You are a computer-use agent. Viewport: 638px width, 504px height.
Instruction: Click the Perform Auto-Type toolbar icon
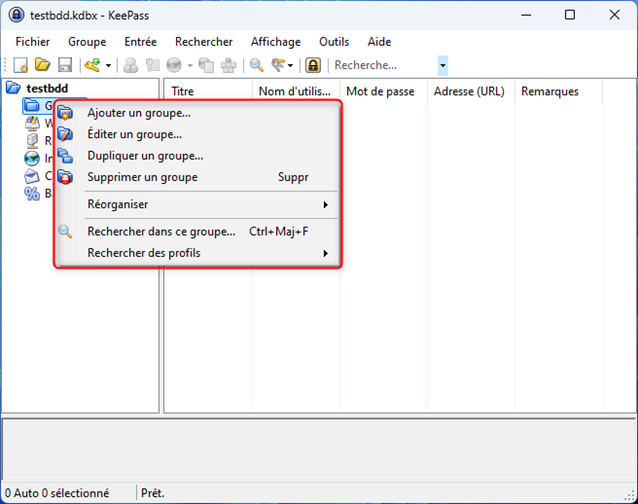click(228, 65)
